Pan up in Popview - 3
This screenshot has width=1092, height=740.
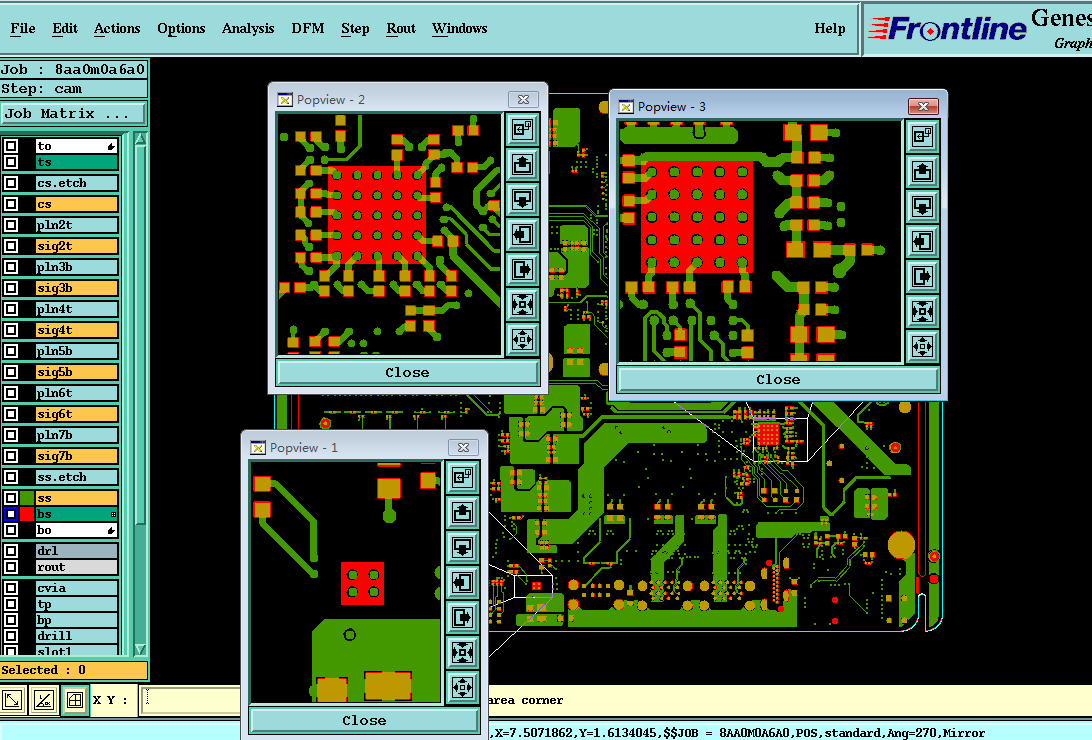922,171
